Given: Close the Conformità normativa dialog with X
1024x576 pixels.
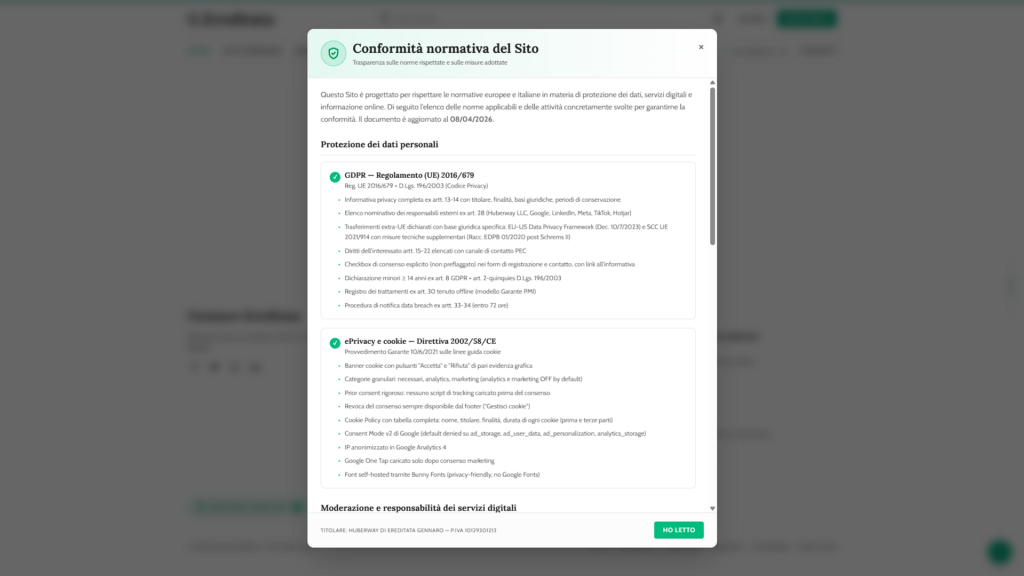Looking at the screenshot, I should tap(701, 47).
